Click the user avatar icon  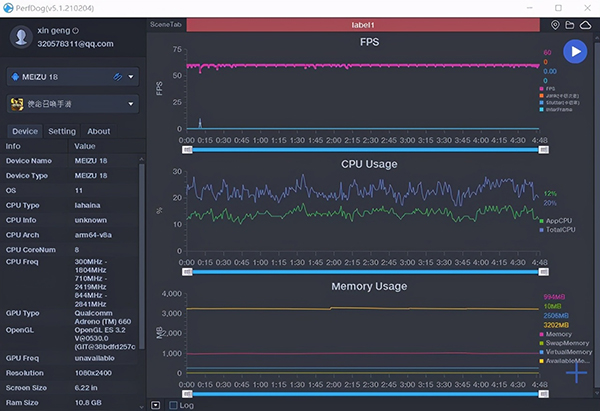tap(20, 37)
